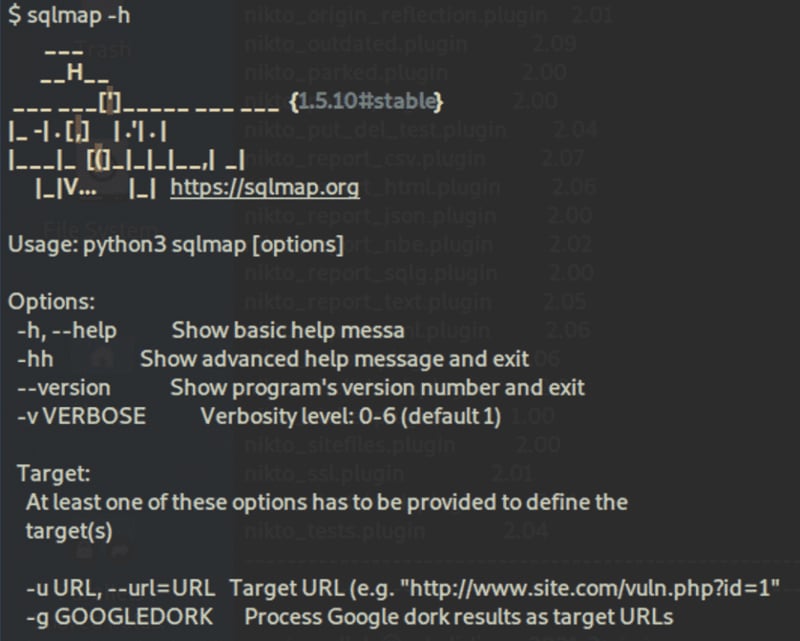Click the '--version' option flag
The height and width of the screenshot is (641, 800).
[x=64, y=387]
